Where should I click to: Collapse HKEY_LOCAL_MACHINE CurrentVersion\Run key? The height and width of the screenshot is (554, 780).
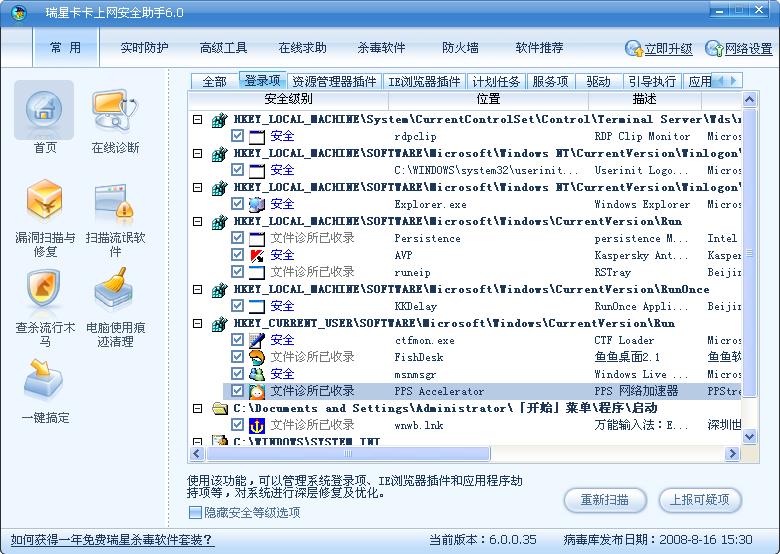[x=197, y=221]
